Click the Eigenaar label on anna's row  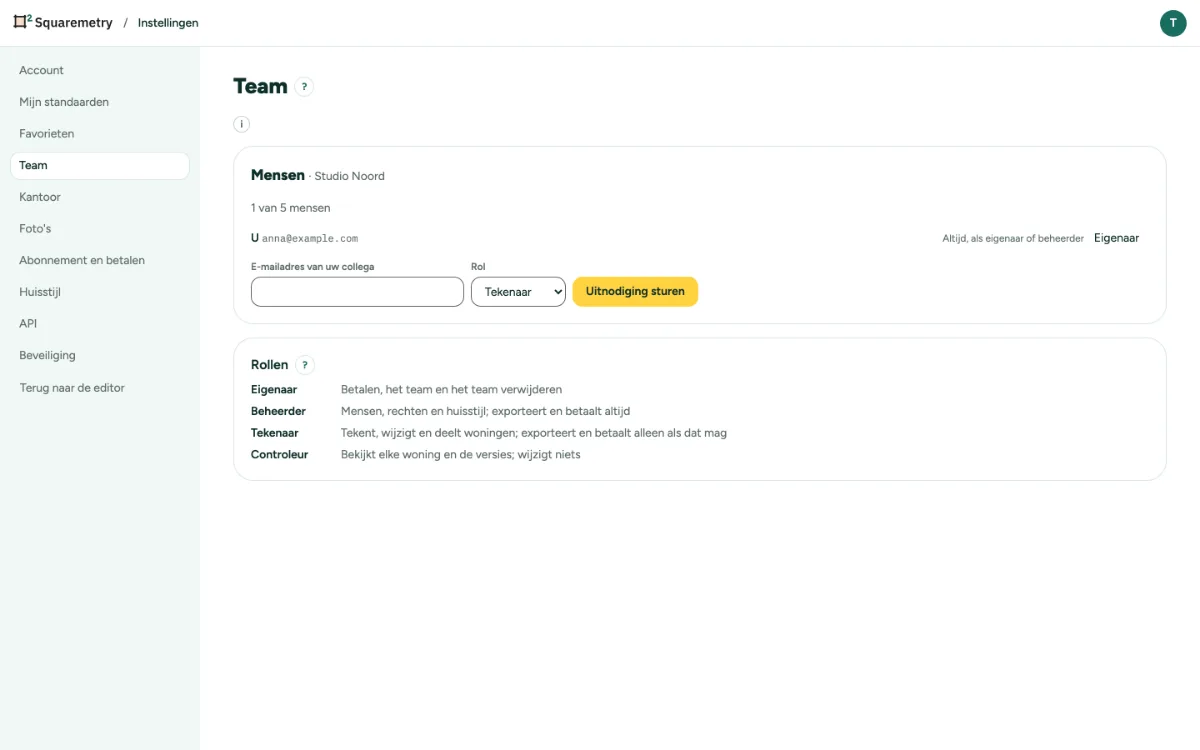[x=1116, y=238]
